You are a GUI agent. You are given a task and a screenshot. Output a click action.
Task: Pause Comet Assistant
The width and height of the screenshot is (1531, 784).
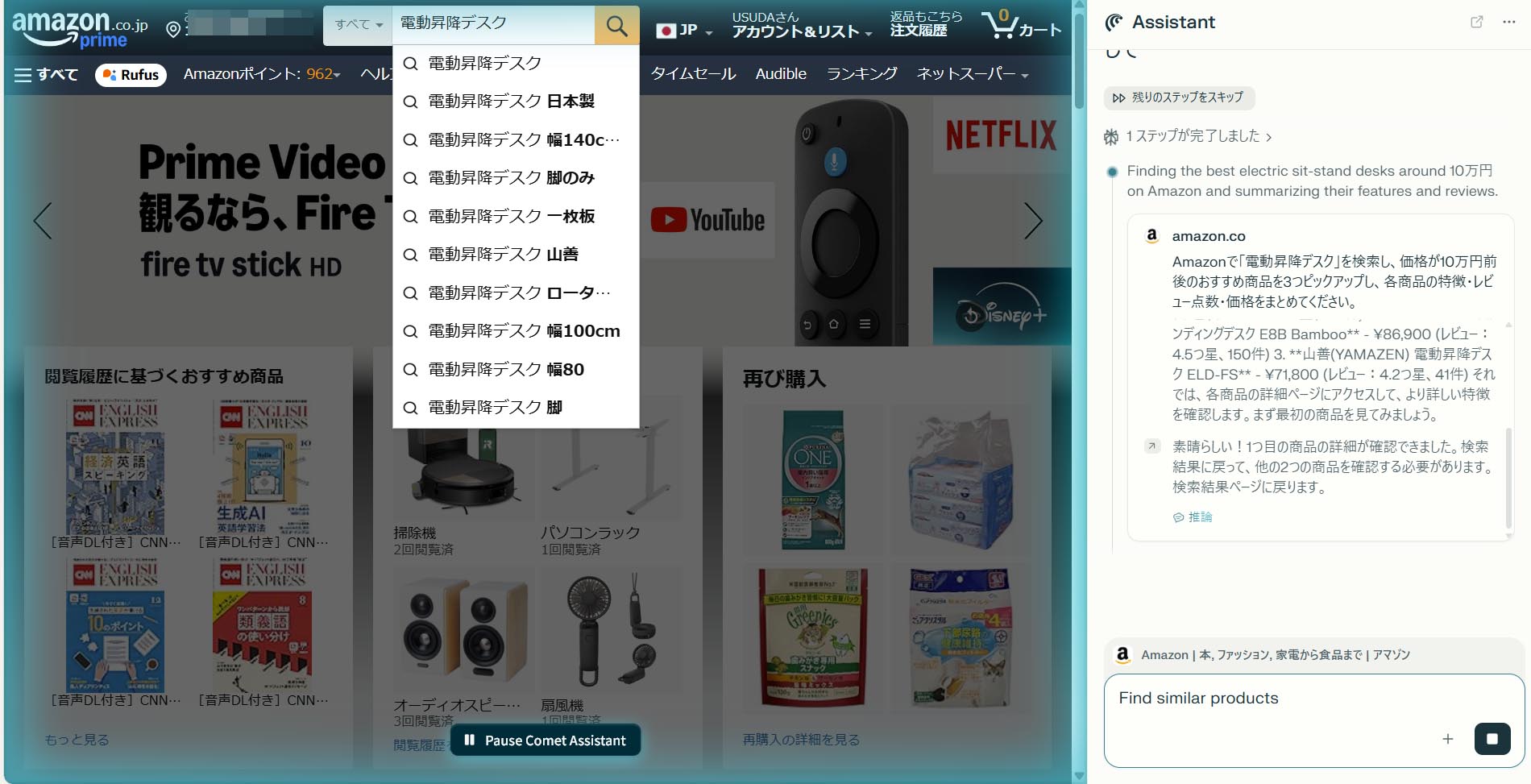[546, 740]
